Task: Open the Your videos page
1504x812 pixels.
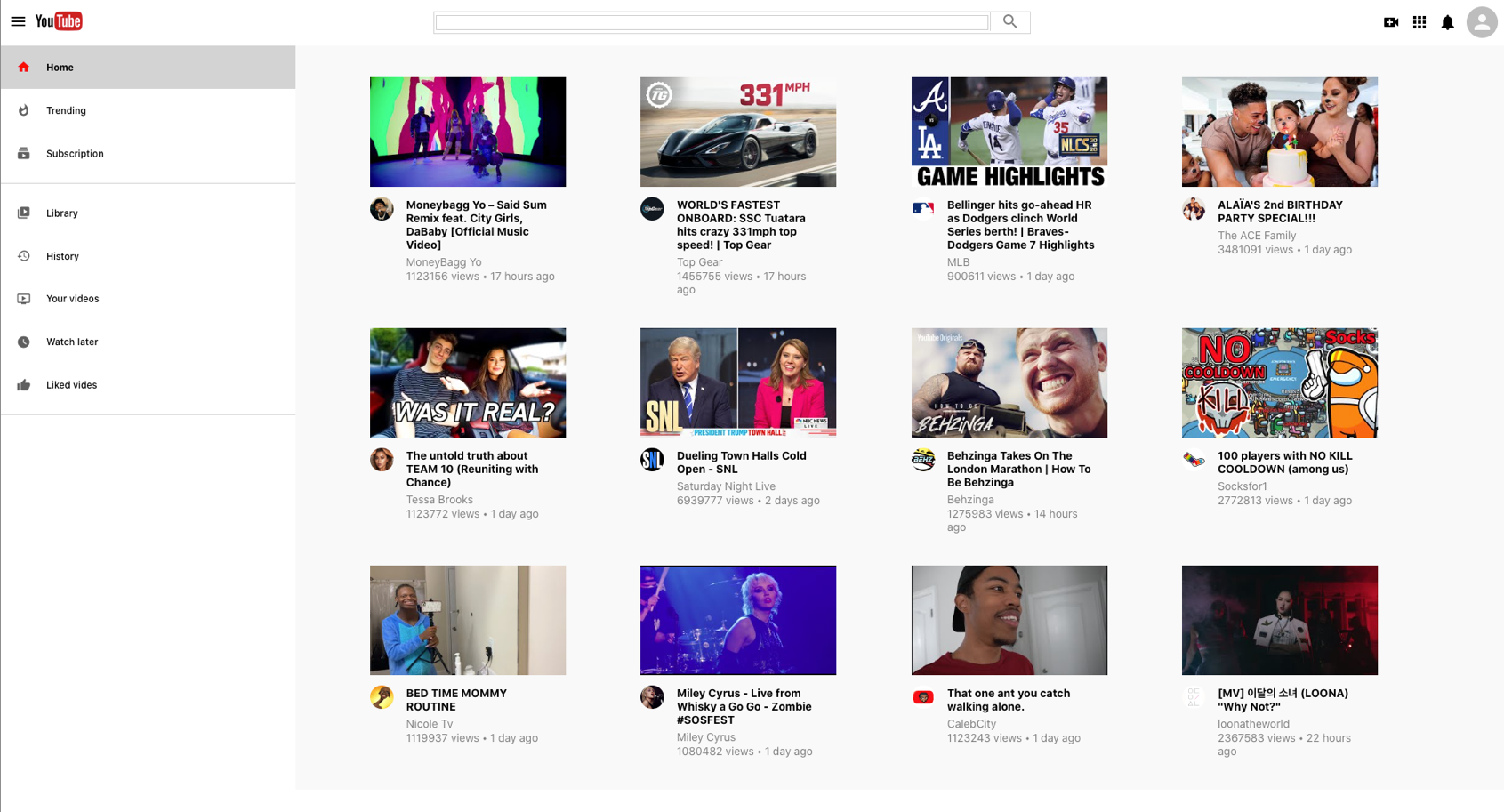Action: tap(71, 298)
